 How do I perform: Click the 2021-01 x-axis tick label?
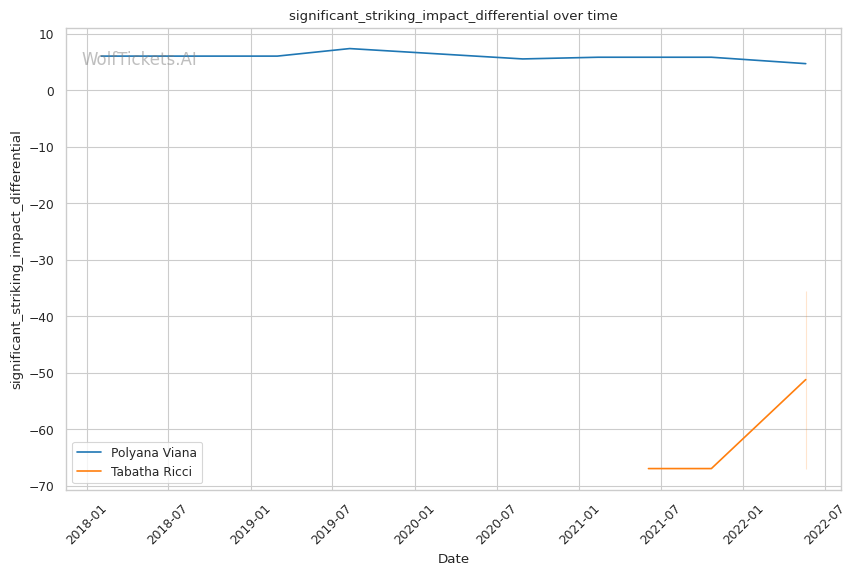[577, 523]
